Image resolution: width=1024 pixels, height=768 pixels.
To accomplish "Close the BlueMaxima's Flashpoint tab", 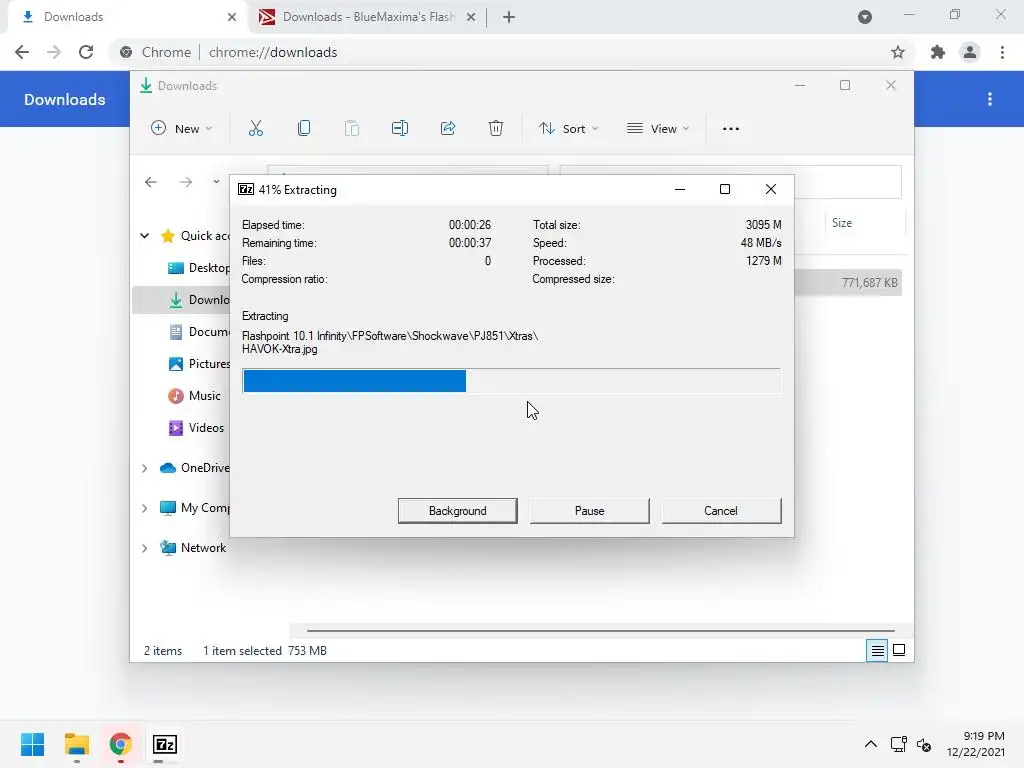I will 471,17.
